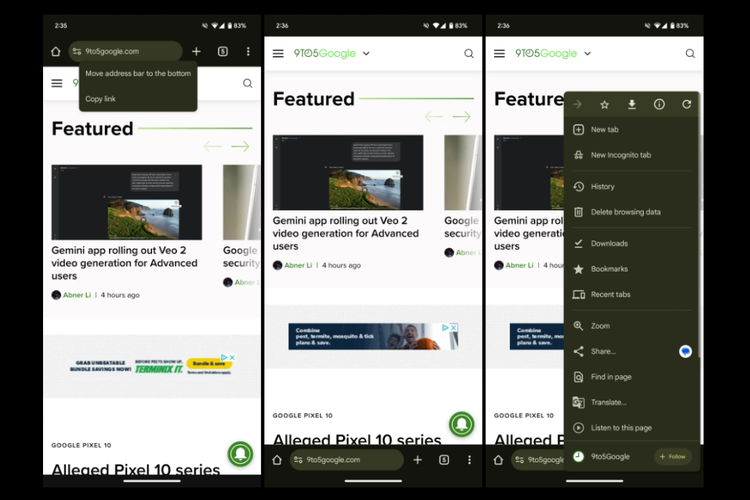The width and height of the screenshot is (750, 500).
Task: Open the page info icon in the menu
Action: (x=659, y=104)
